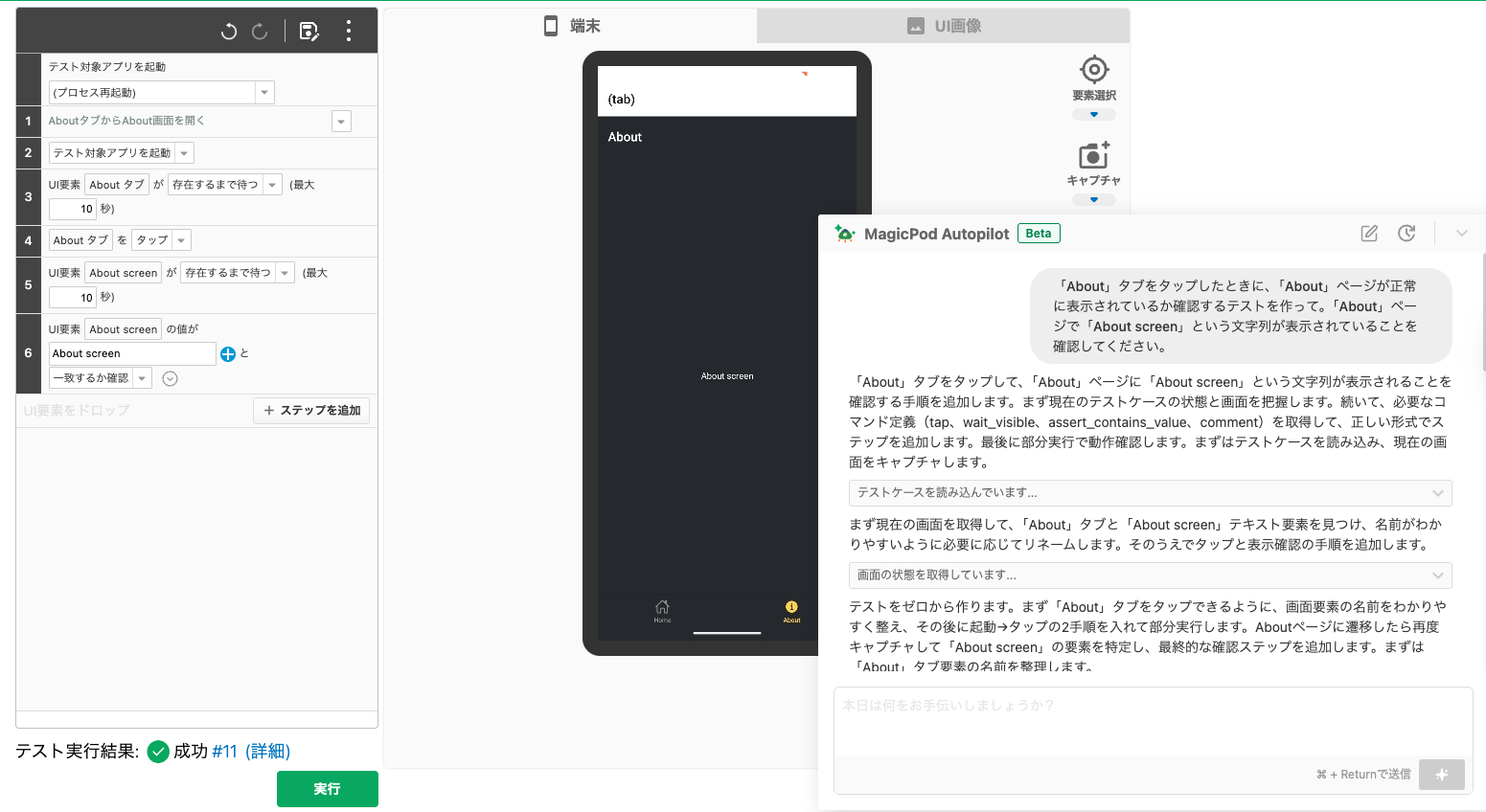Save the test case with save icon
Viewport: 1486px width, 812px height.
pos(309,32)
